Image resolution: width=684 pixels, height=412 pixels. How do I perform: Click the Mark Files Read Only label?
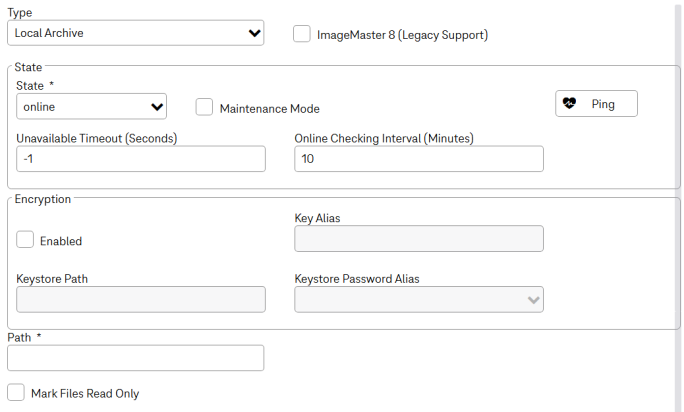85,394
